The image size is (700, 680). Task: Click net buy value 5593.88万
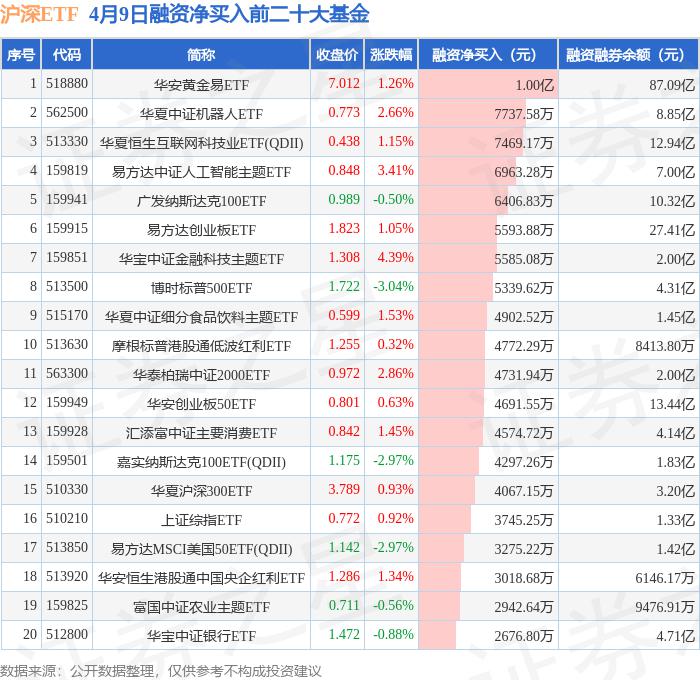(523, 229)
